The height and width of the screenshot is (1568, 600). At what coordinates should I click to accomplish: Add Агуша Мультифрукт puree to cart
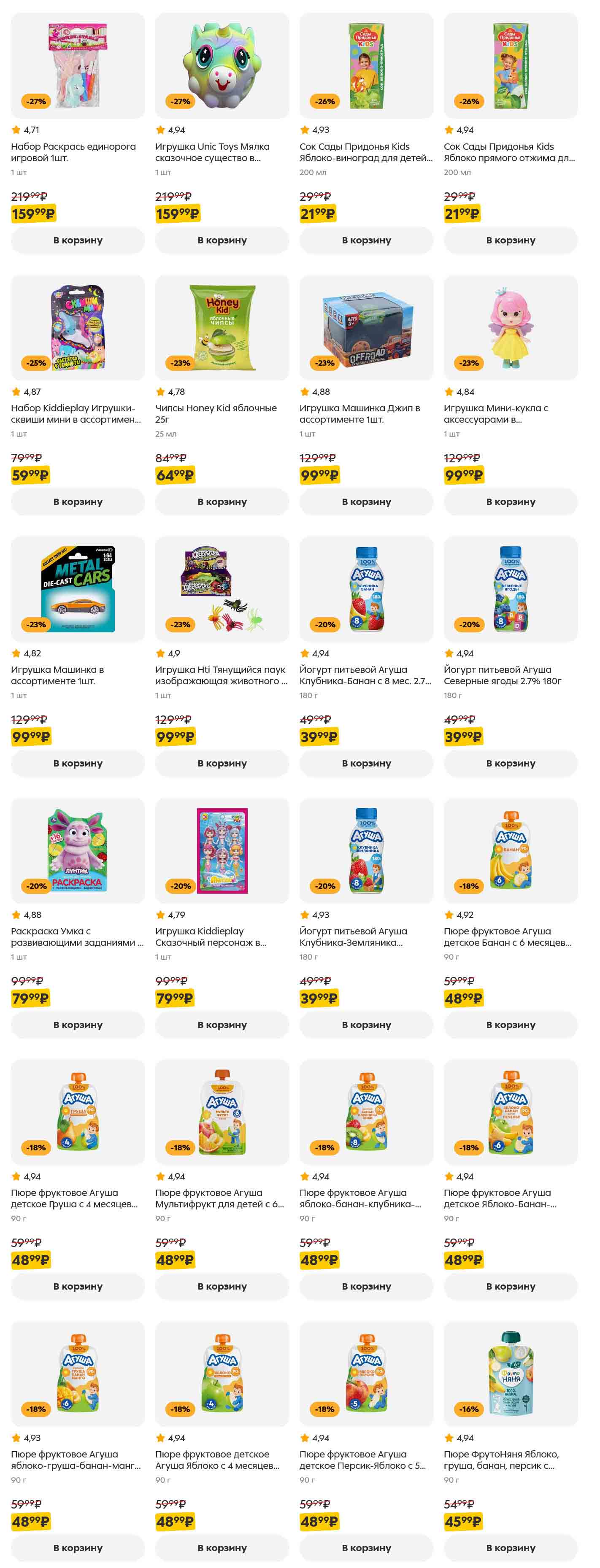pyautogui.click(x=222, y=1286)
